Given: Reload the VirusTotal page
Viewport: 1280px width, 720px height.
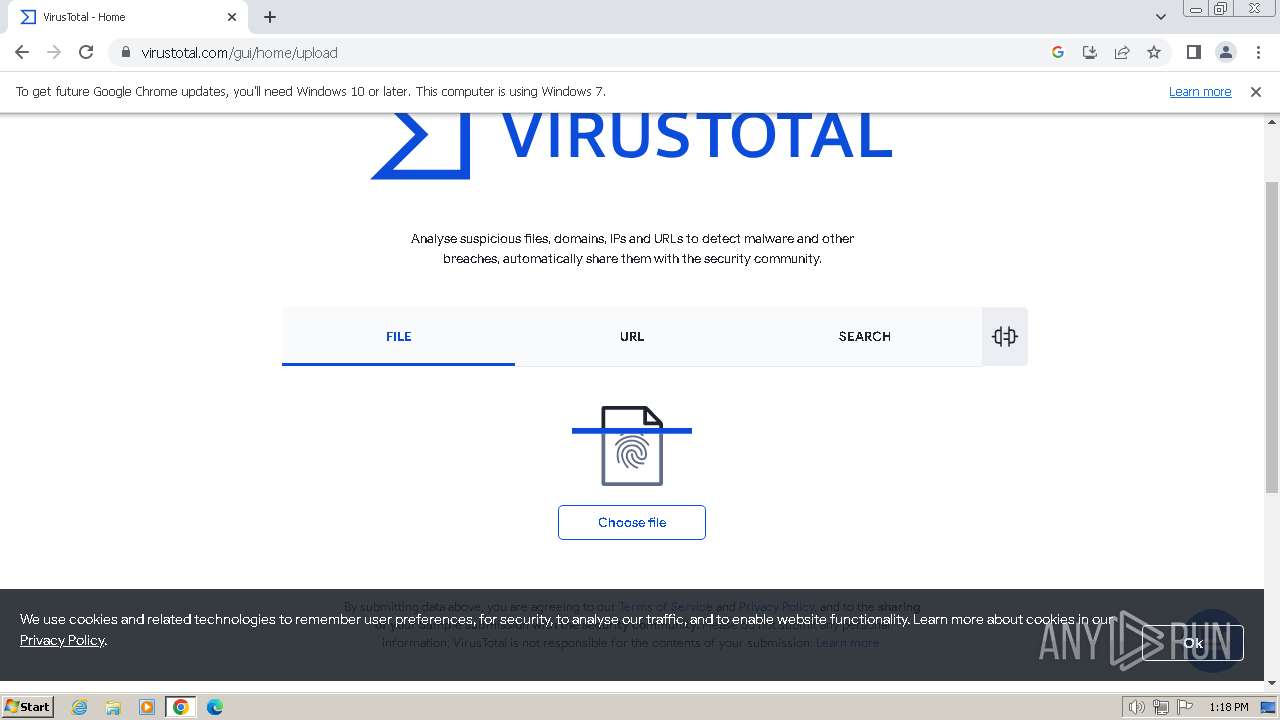Looking at the screenshot, I should (x=86, y=52).
